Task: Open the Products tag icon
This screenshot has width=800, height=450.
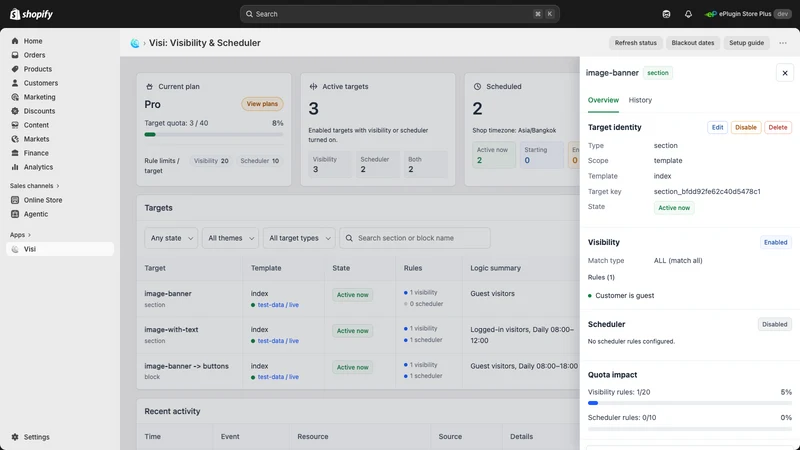Action: [15, 69]
